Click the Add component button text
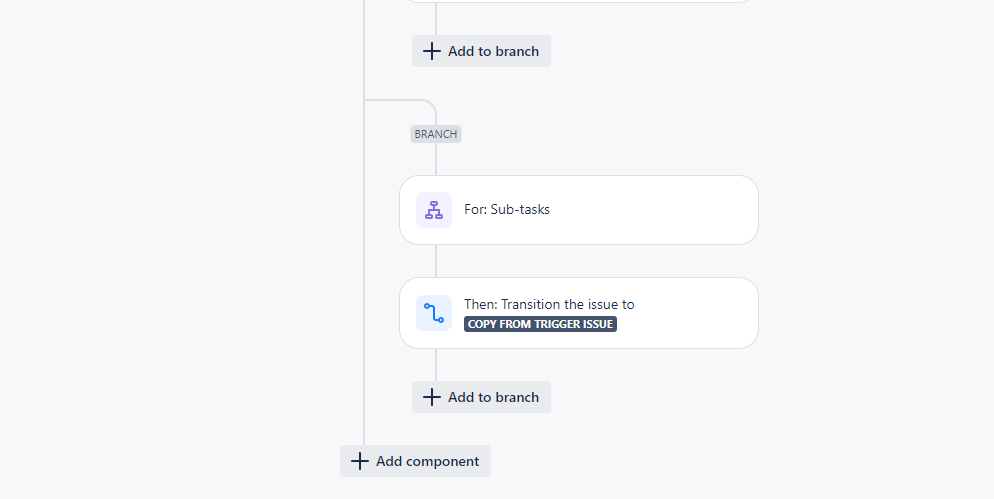The width and height of the screenshot is (994, 499). [x=427, y=462]
